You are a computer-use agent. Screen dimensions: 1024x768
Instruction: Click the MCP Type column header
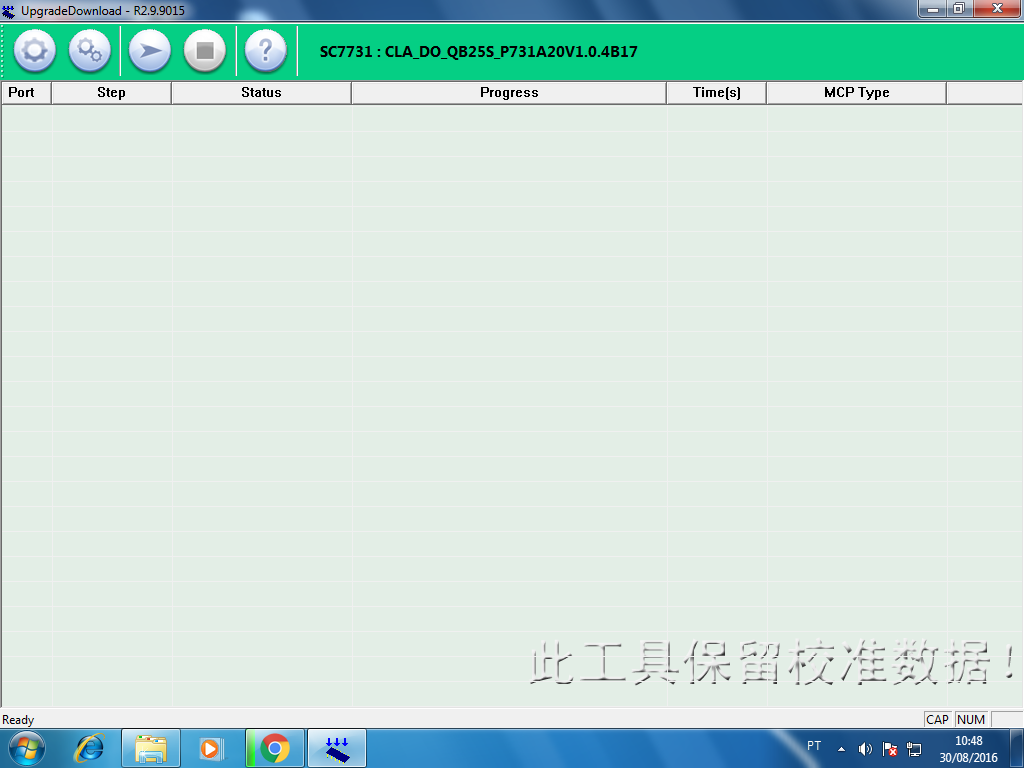point(856,92)
